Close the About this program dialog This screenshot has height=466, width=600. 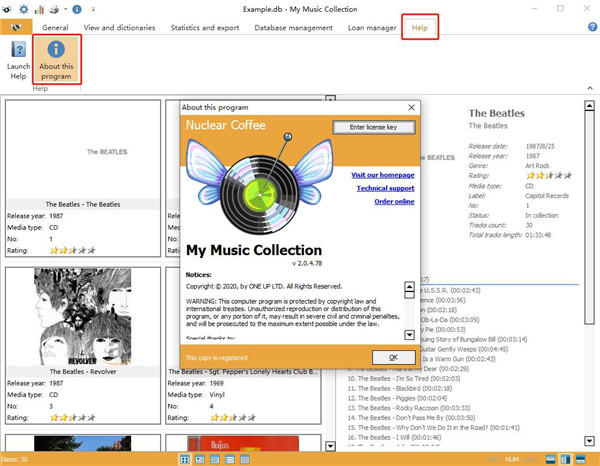point(411,108)
